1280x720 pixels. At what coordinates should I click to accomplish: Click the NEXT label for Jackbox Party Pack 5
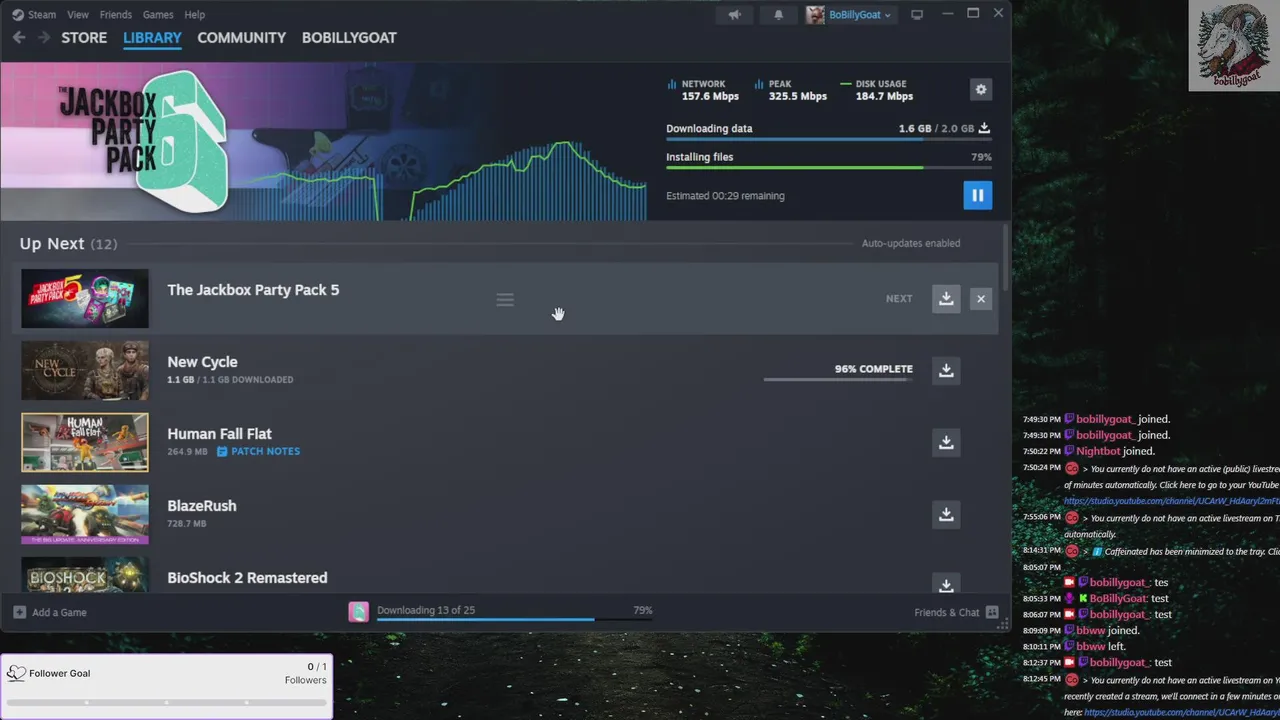click(x=899, y=299)
